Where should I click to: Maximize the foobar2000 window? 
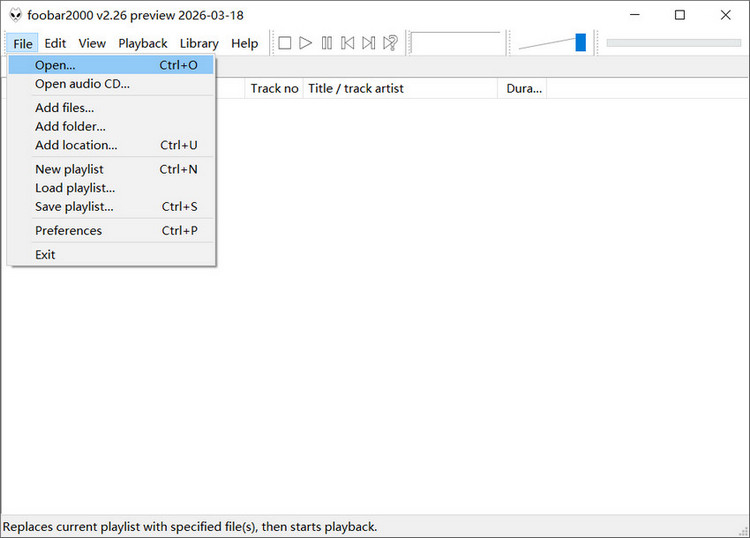(680, 15)
